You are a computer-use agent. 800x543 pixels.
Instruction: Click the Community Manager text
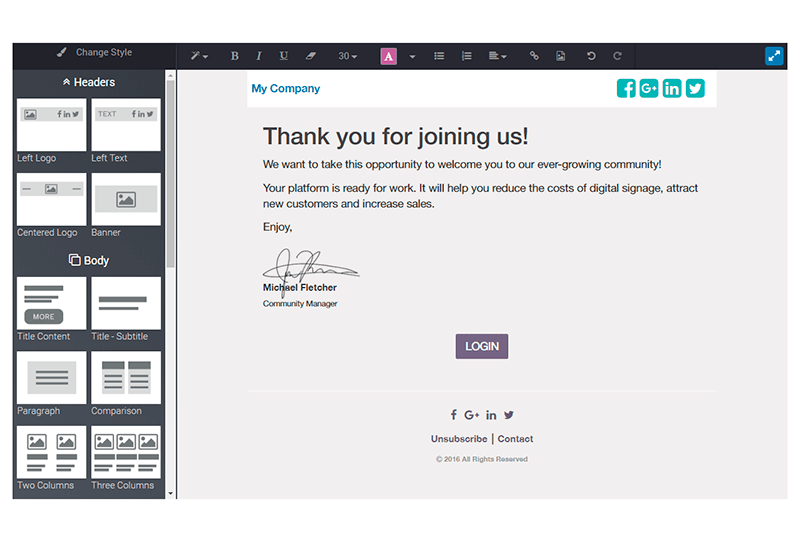(x=300, y=304)
